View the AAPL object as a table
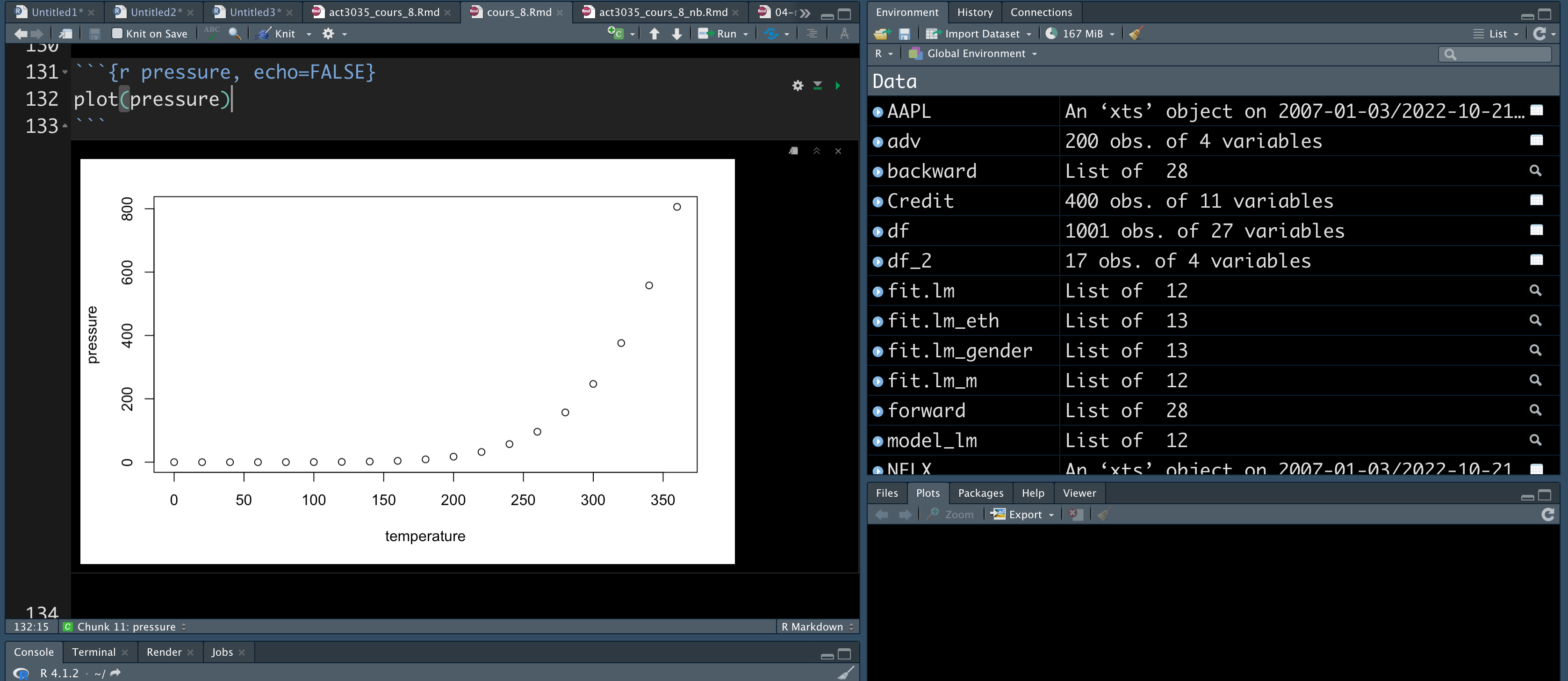Image resolution: width=1568 pixels, height=681 pixels. click(x=1536, y=110)
